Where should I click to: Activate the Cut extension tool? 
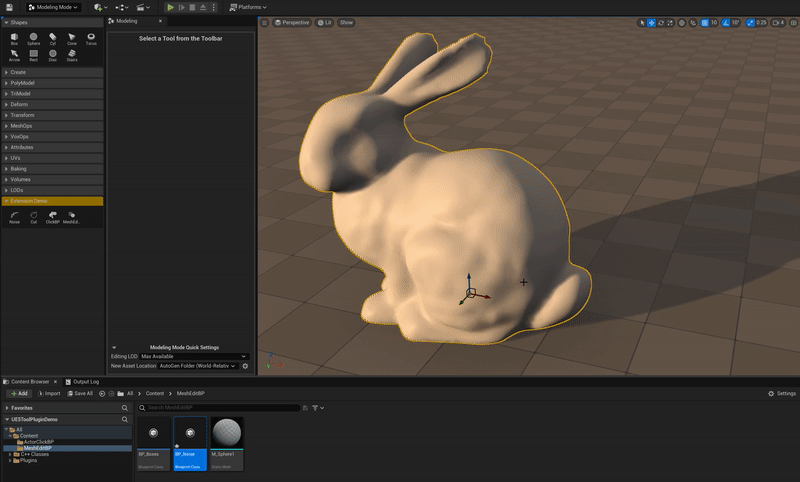34,218
